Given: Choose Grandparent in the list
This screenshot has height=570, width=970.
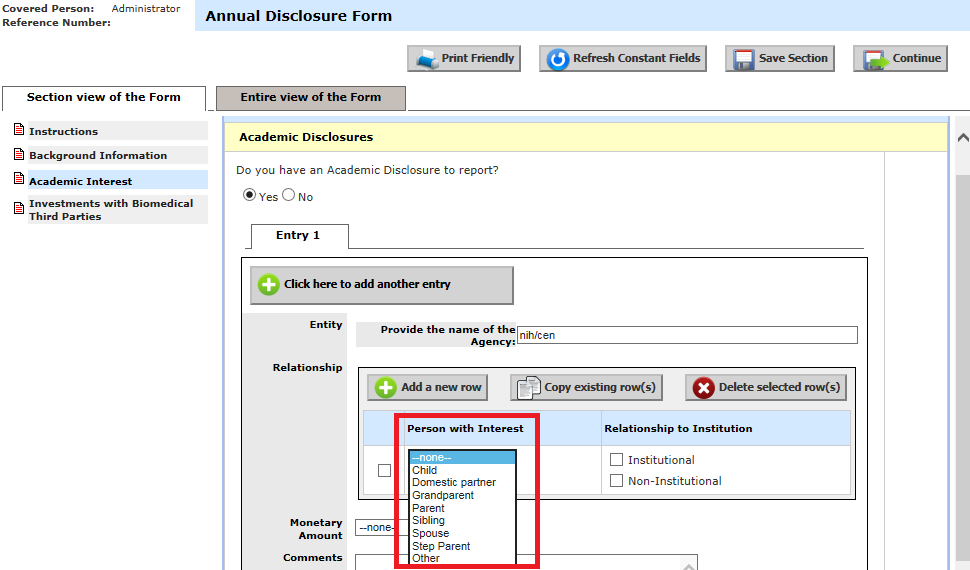Looking at the screenshot, I should [462, 495].
